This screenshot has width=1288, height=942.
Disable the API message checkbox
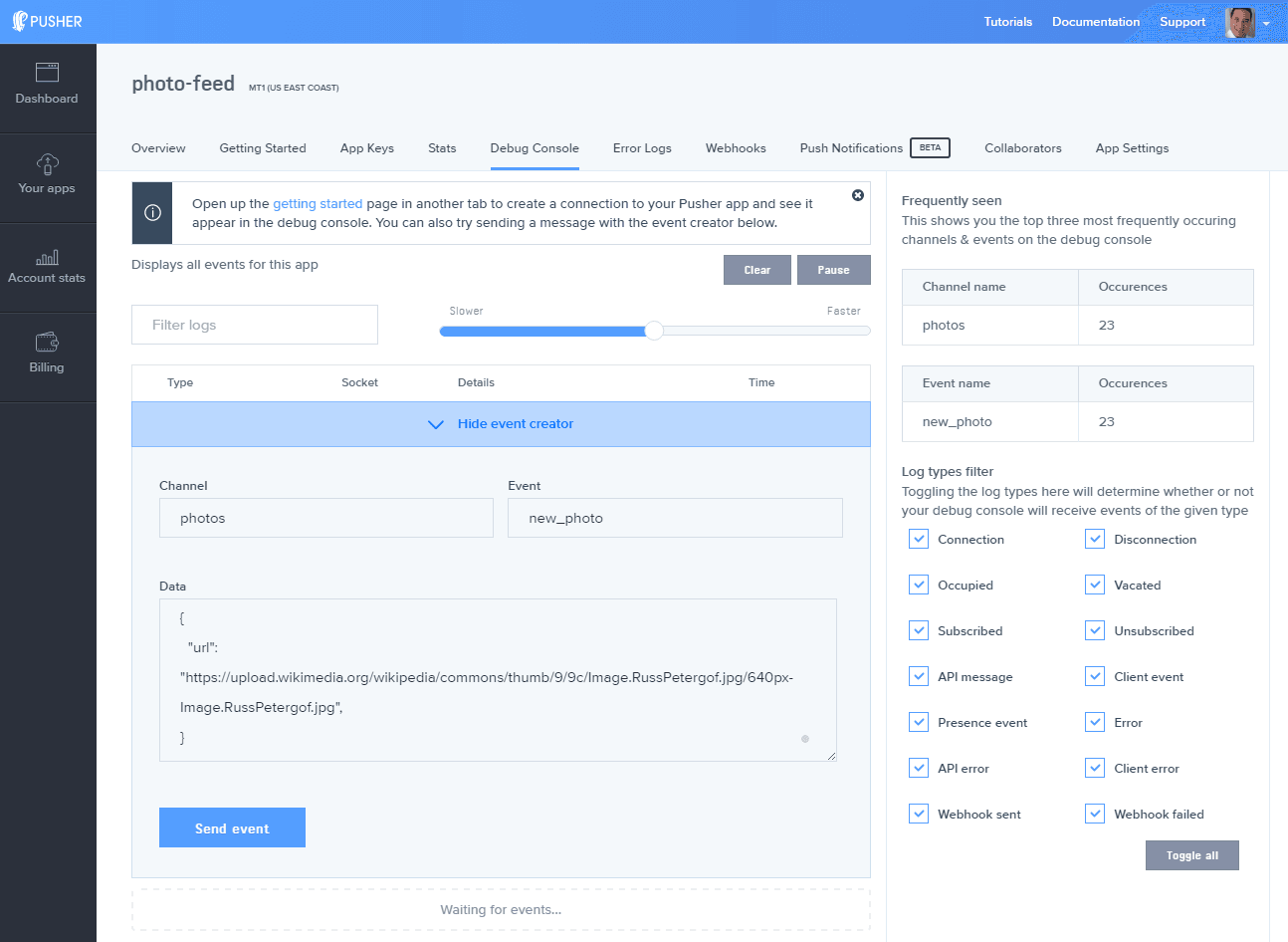click(x=919, y=677)
